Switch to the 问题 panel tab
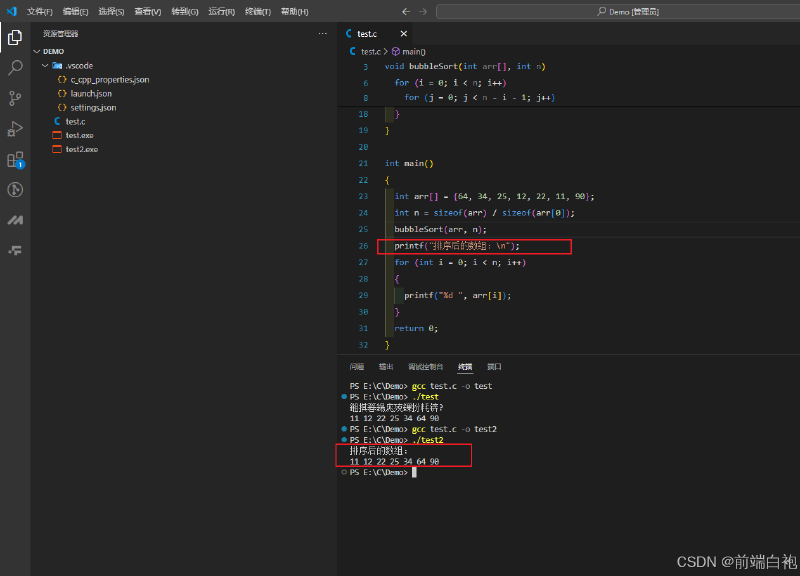Screen dimensions: 800x576 click(x=357, y=367)
